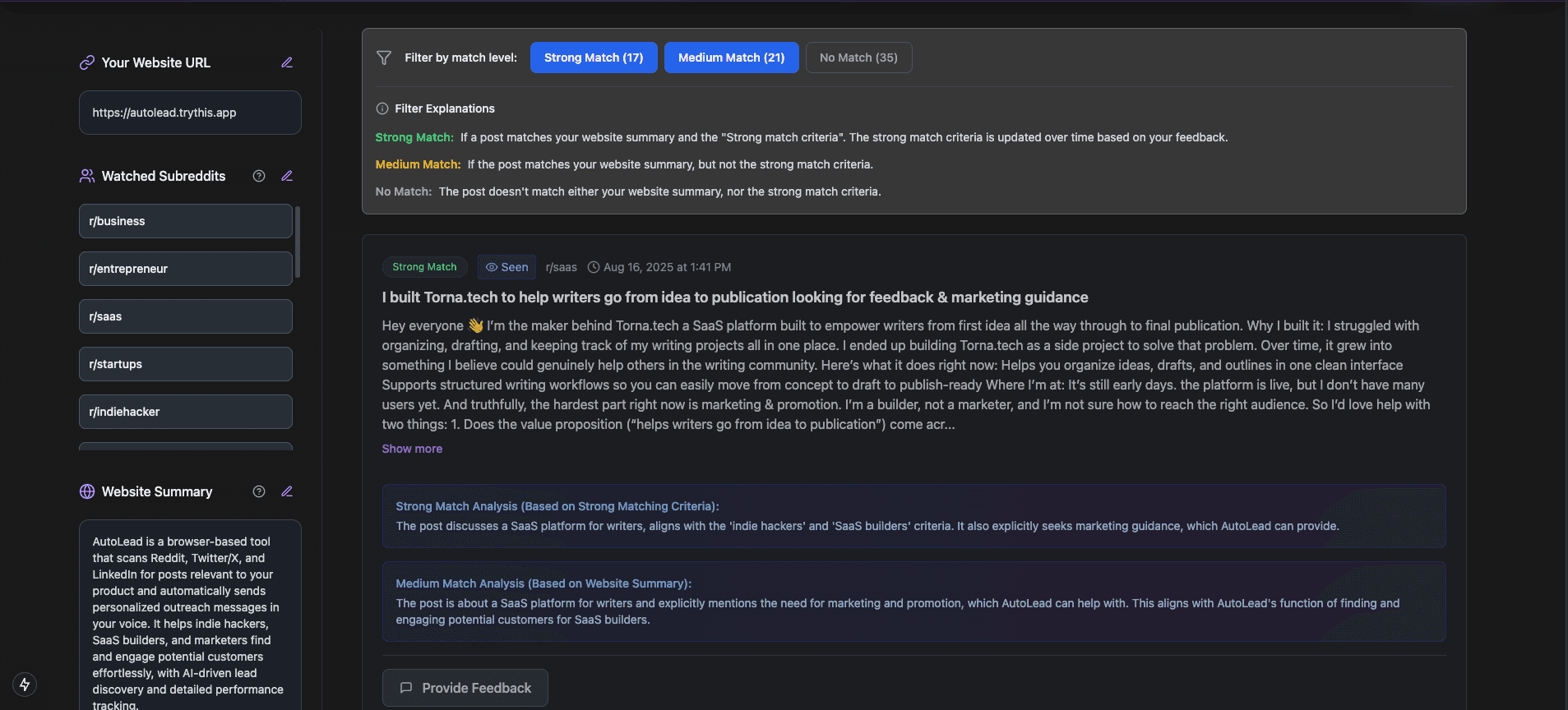Viewport: 1568px width, 710px height.
Task: Click the Filter Explanations info icon
Action: coord(382,108)
